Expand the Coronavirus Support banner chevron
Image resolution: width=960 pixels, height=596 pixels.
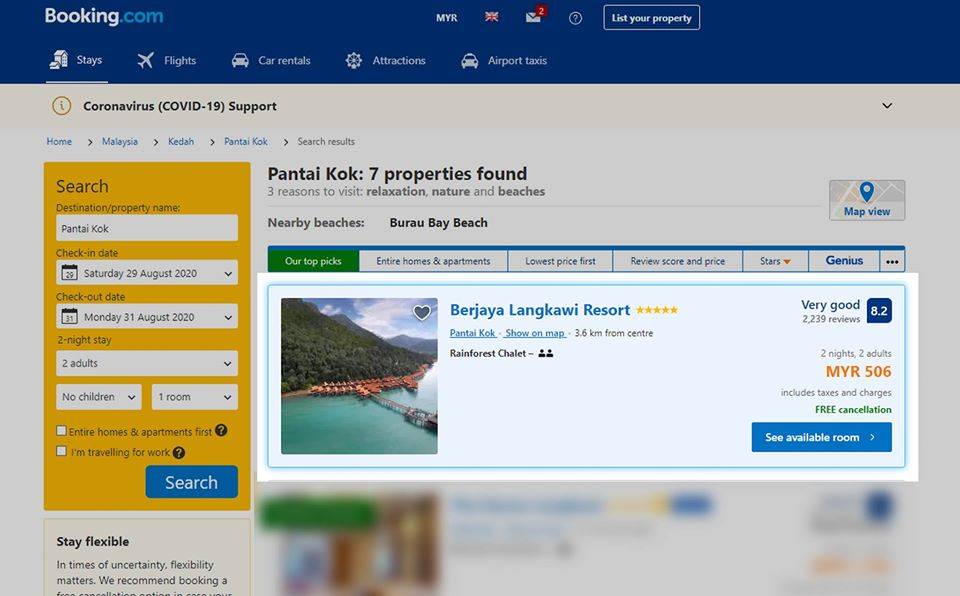click(x=887, y=106)
